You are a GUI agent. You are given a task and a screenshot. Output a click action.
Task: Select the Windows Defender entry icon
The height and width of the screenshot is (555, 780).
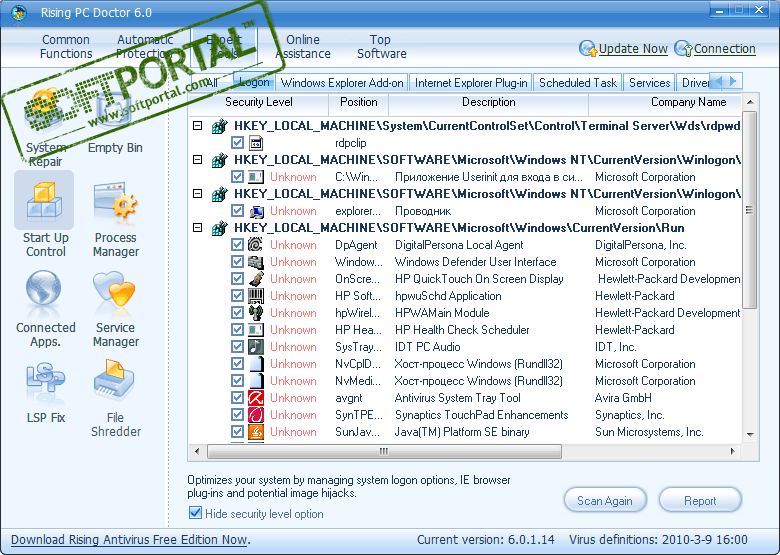click(x=255, y=262)
